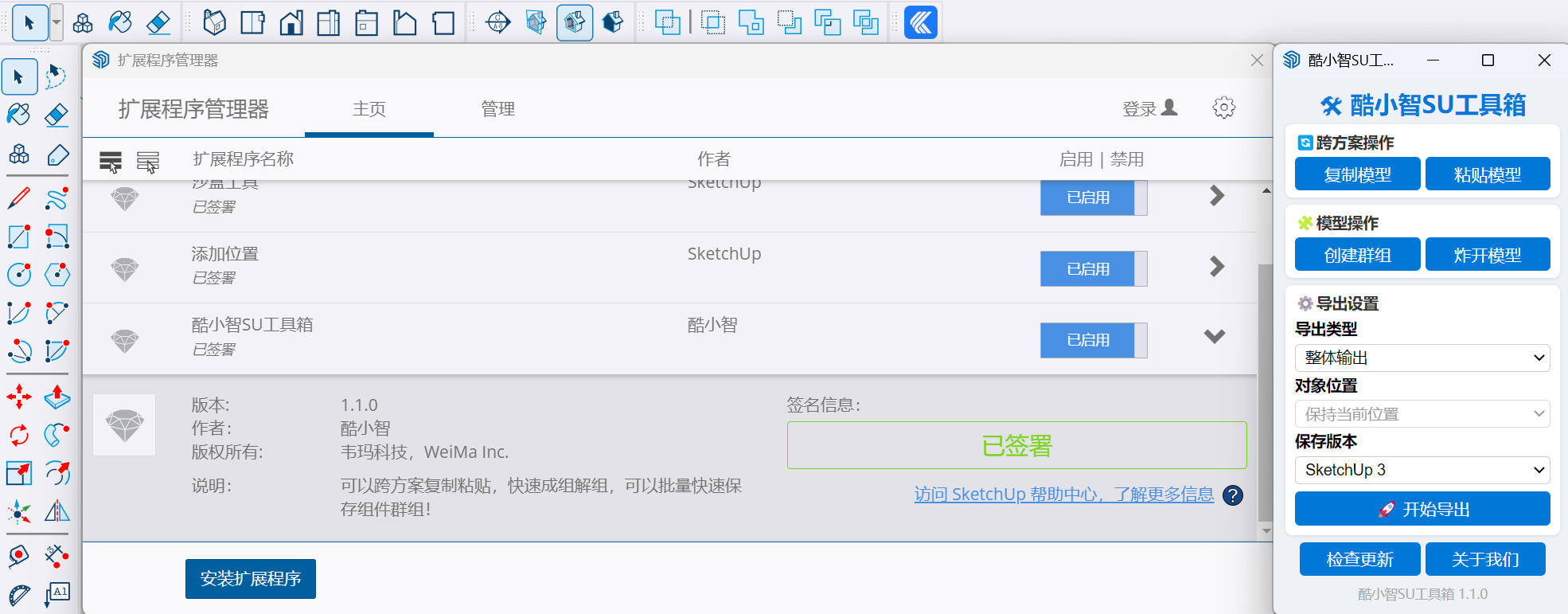Open the 导出类型 dropdown showing 整体输出

click(x=1422, y=358)
